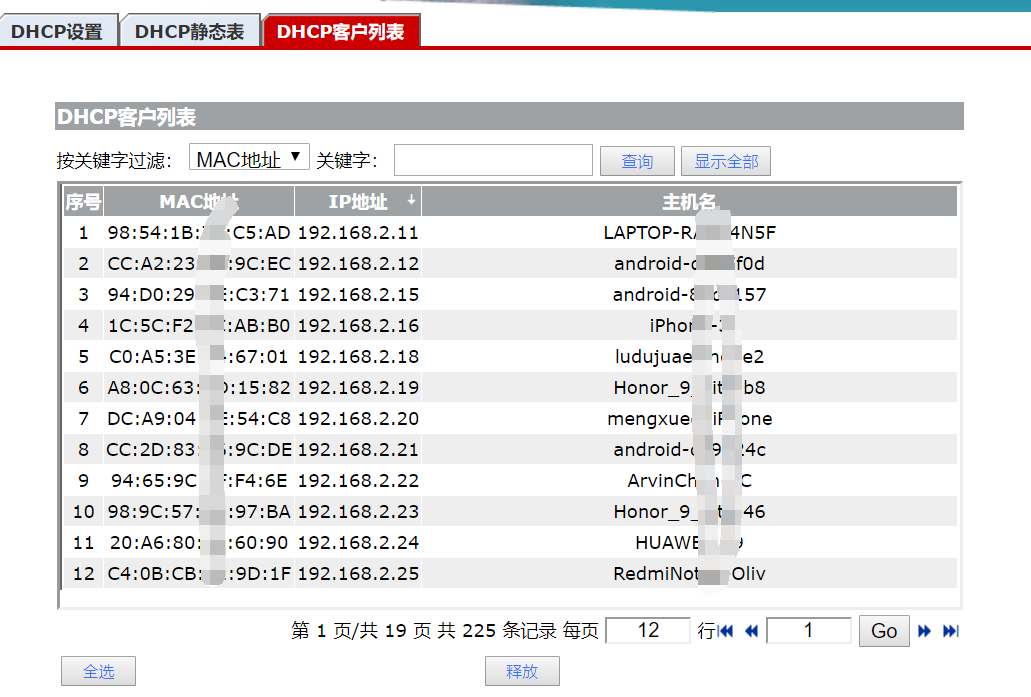The height and width of the screenshot is (697, 1031).
Task: Click MAC address starting 94:D0:29
Action: coord(199,295)
